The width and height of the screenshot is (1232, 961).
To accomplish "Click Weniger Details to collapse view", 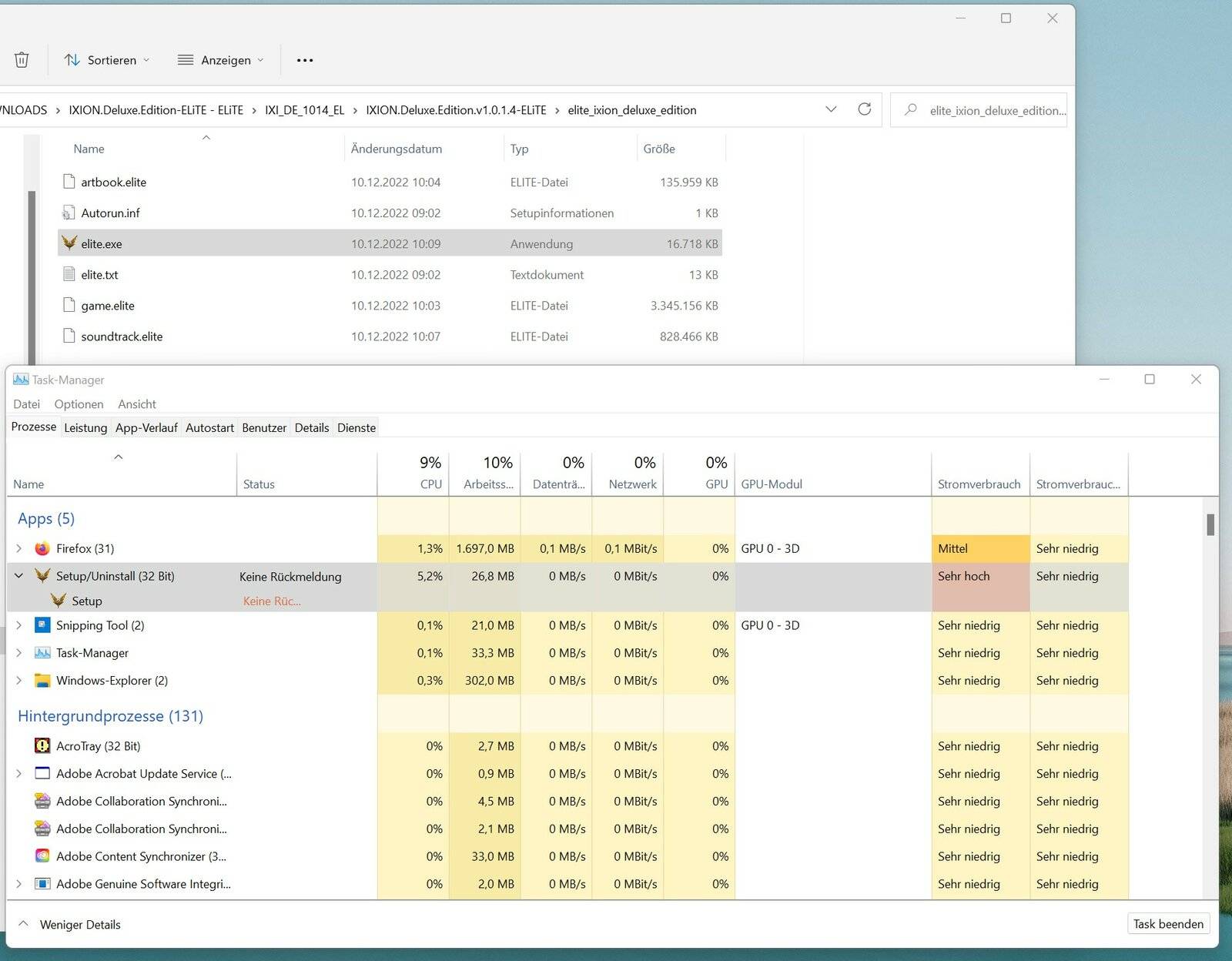I will 80,924.
